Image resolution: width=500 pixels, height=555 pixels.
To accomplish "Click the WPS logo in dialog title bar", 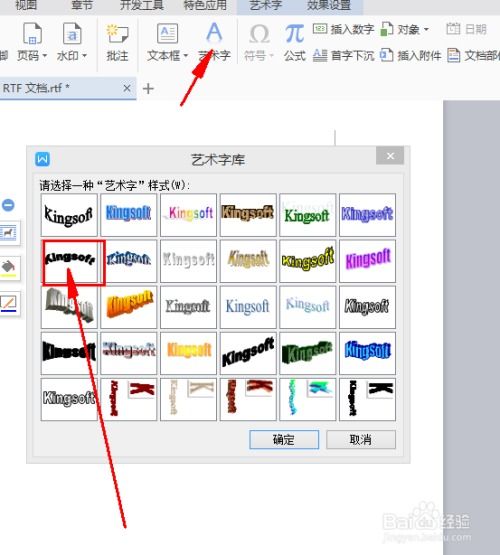I will coord(42,159).
